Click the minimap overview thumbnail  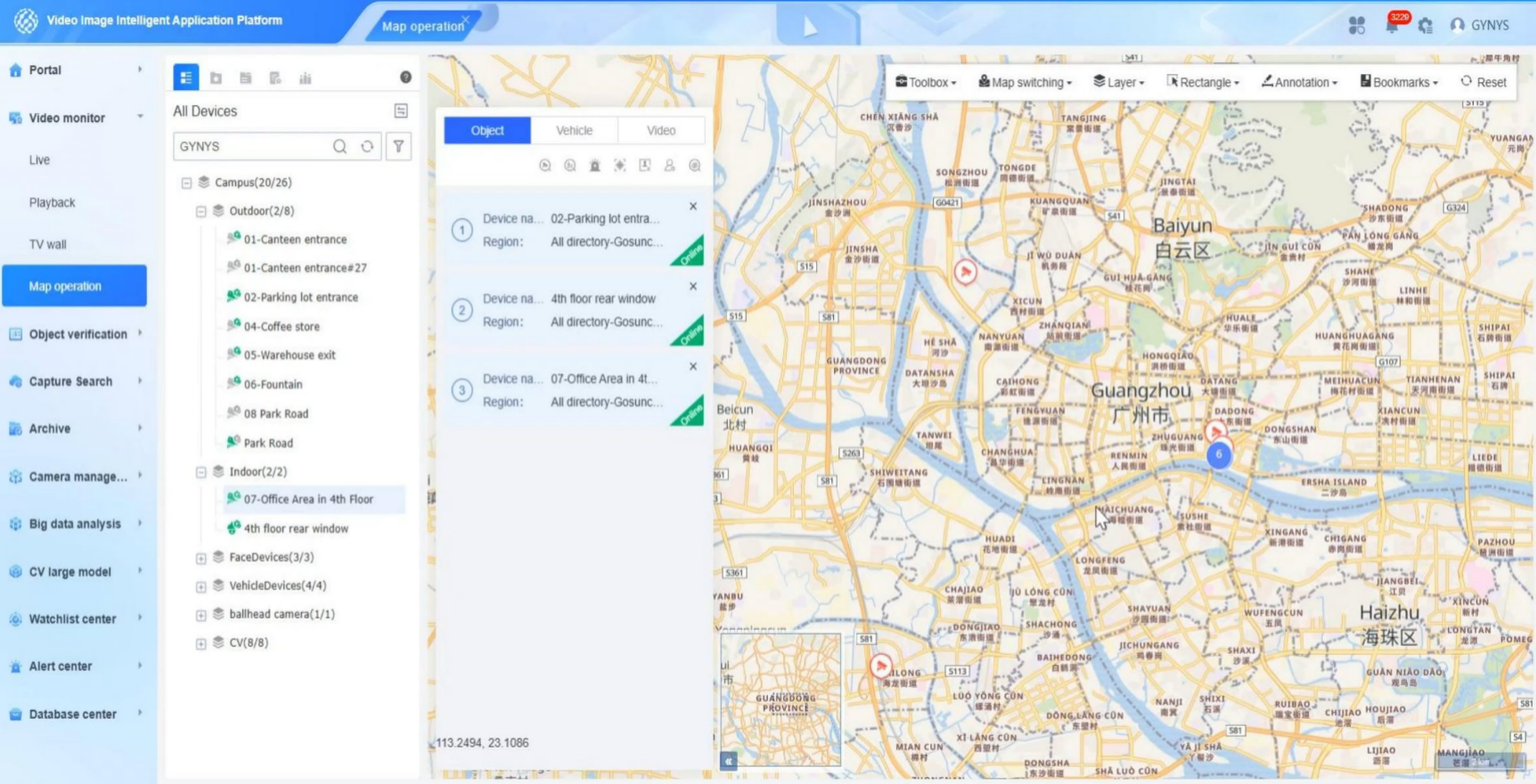(780, 699)
